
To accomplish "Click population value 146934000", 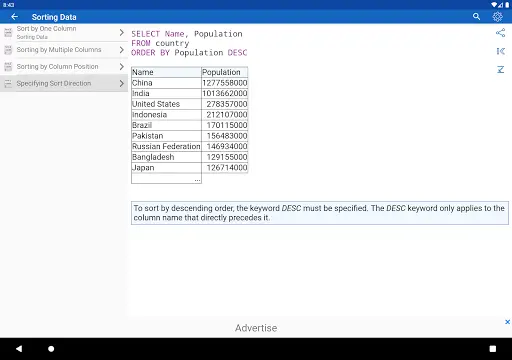I will click(x=224, y=146).
